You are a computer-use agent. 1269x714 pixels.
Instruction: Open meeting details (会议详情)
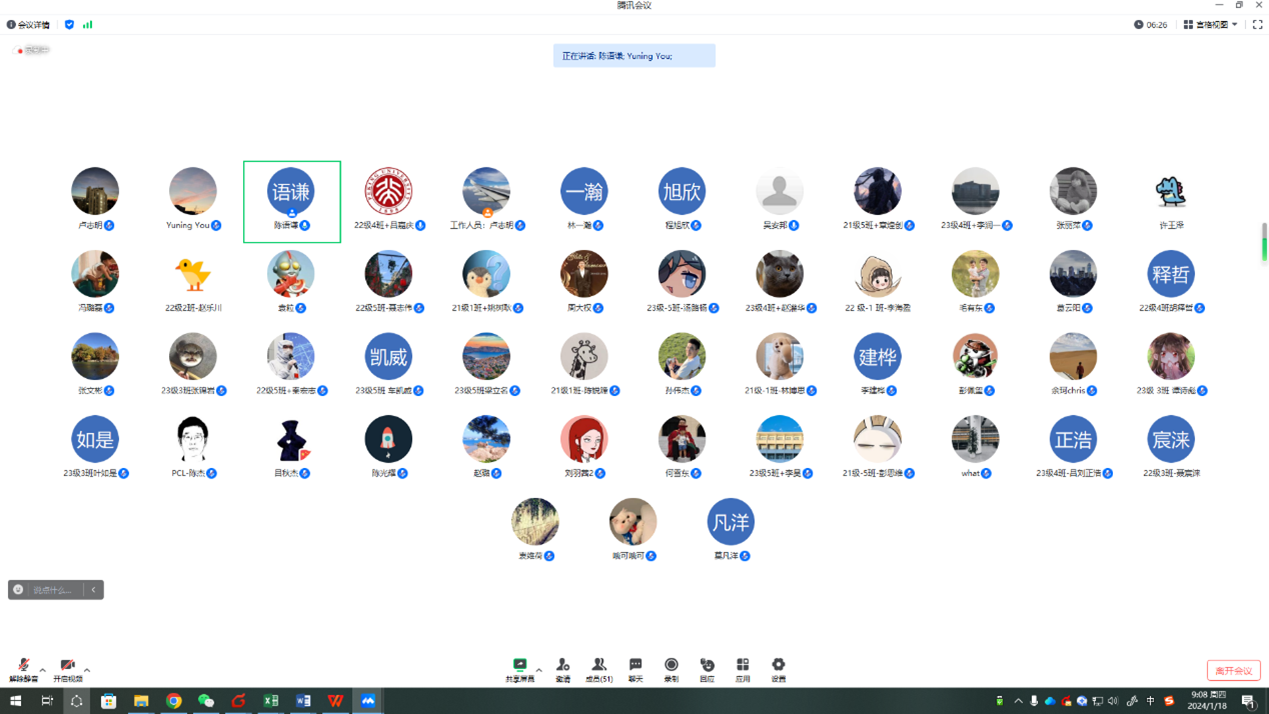point(28,25)
